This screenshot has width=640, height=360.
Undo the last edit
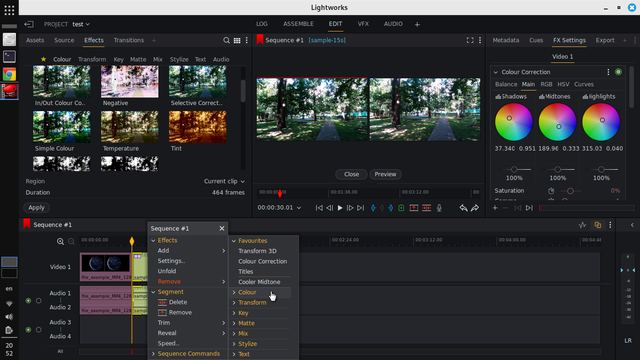[463, 208]
